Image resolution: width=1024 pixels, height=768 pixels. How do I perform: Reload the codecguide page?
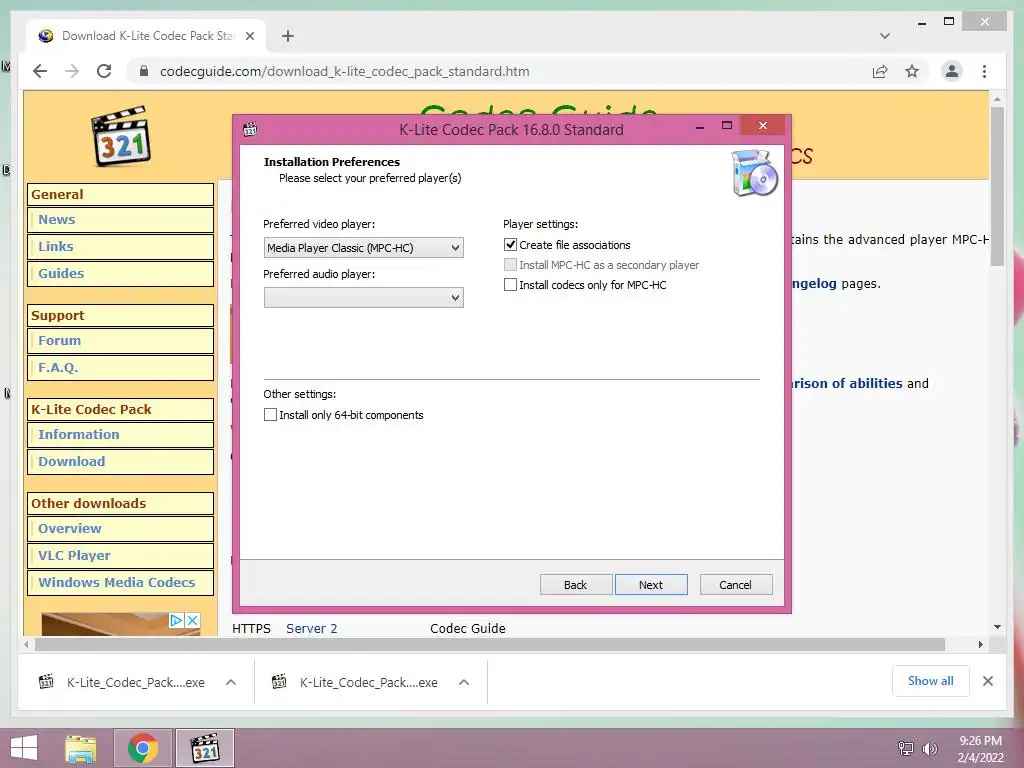[104, 71]
